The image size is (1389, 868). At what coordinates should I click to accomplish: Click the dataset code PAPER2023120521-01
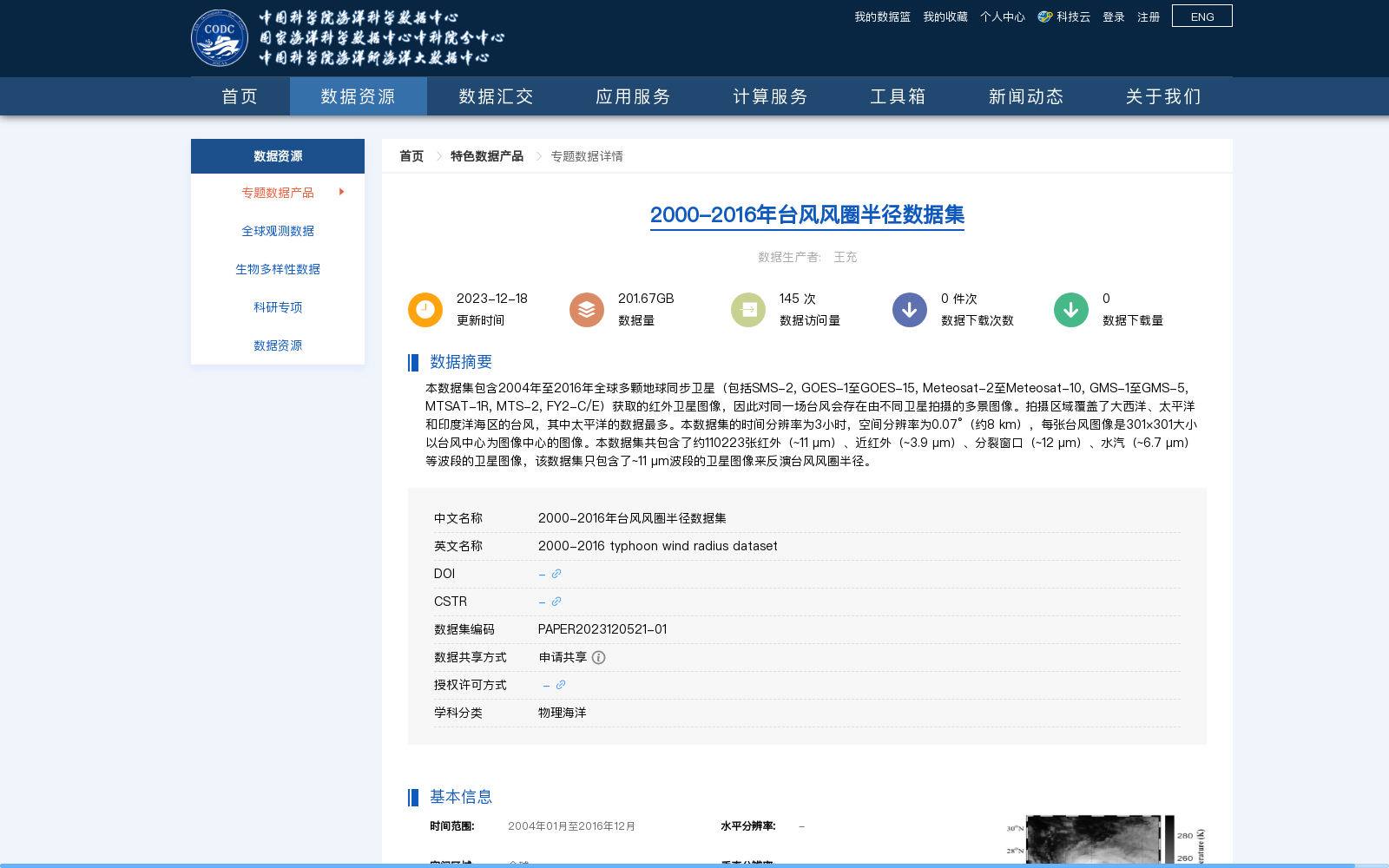[602, 629]
